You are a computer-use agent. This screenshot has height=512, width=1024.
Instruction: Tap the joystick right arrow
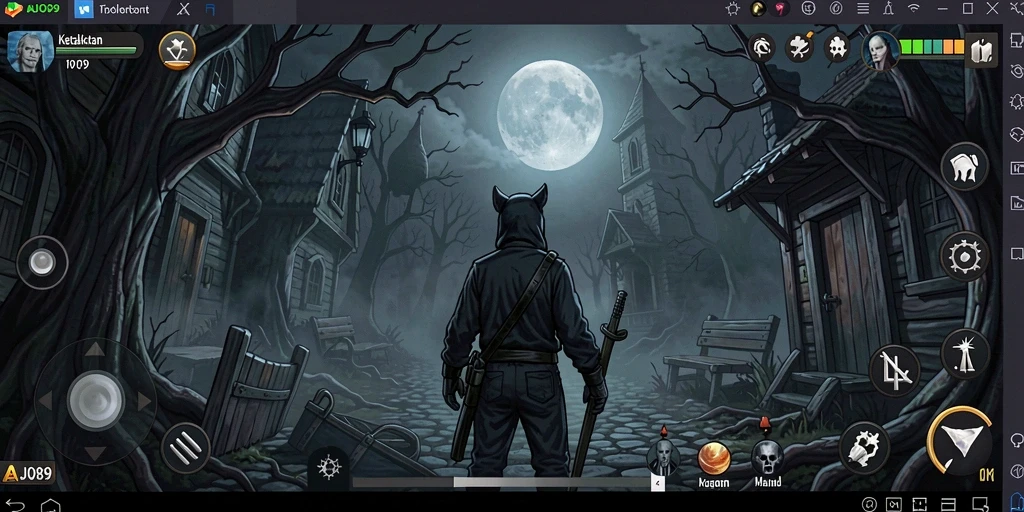point(144,400)
